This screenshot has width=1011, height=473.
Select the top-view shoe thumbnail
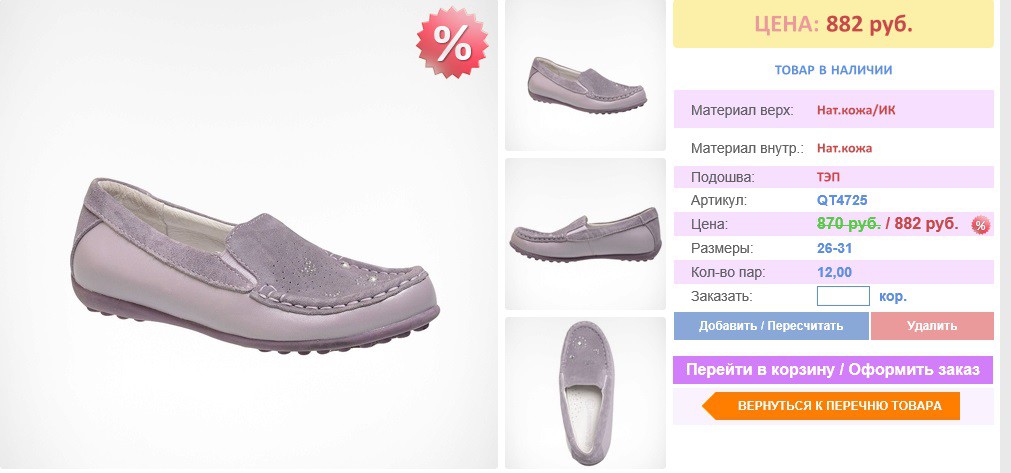pyautogui.click(x=585, y=392)
